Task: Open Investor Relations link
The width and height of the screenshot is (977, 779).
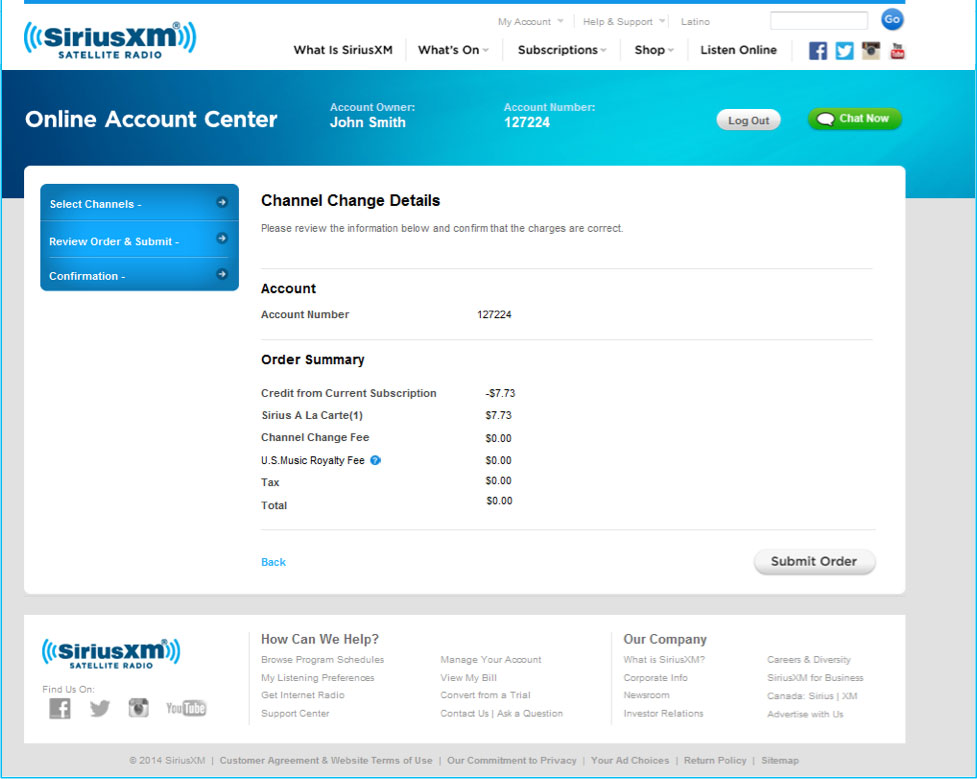Action: [x=663, y=714]
